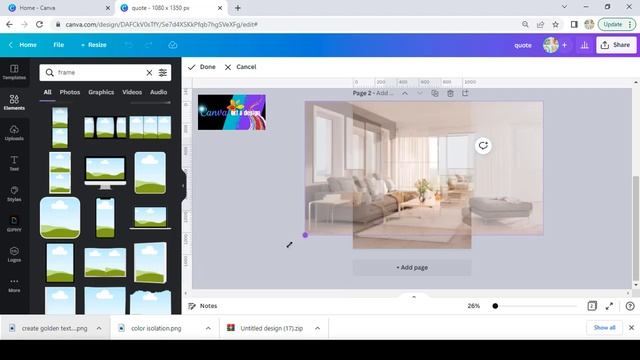This screenshot has height=360, width=640.
Task: Click the purple crop corner handle
Action: click(x=305, y=235)
